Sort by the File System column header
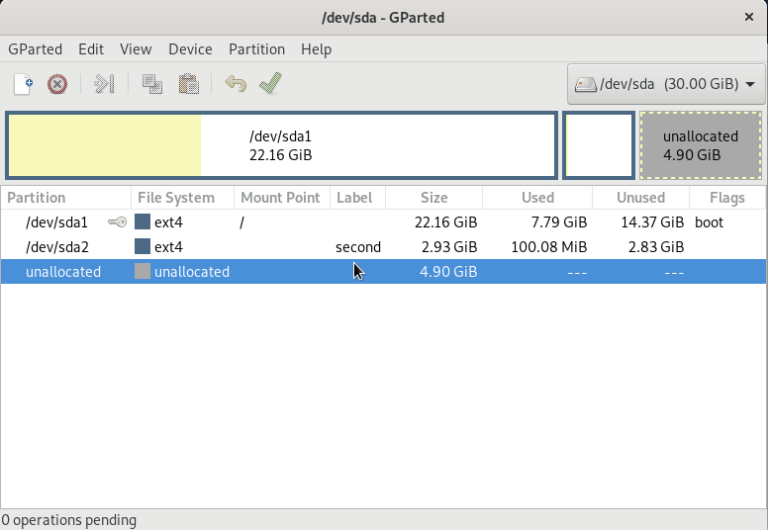The width and height of the screenshot is (768, 530). tap(176, 198)
